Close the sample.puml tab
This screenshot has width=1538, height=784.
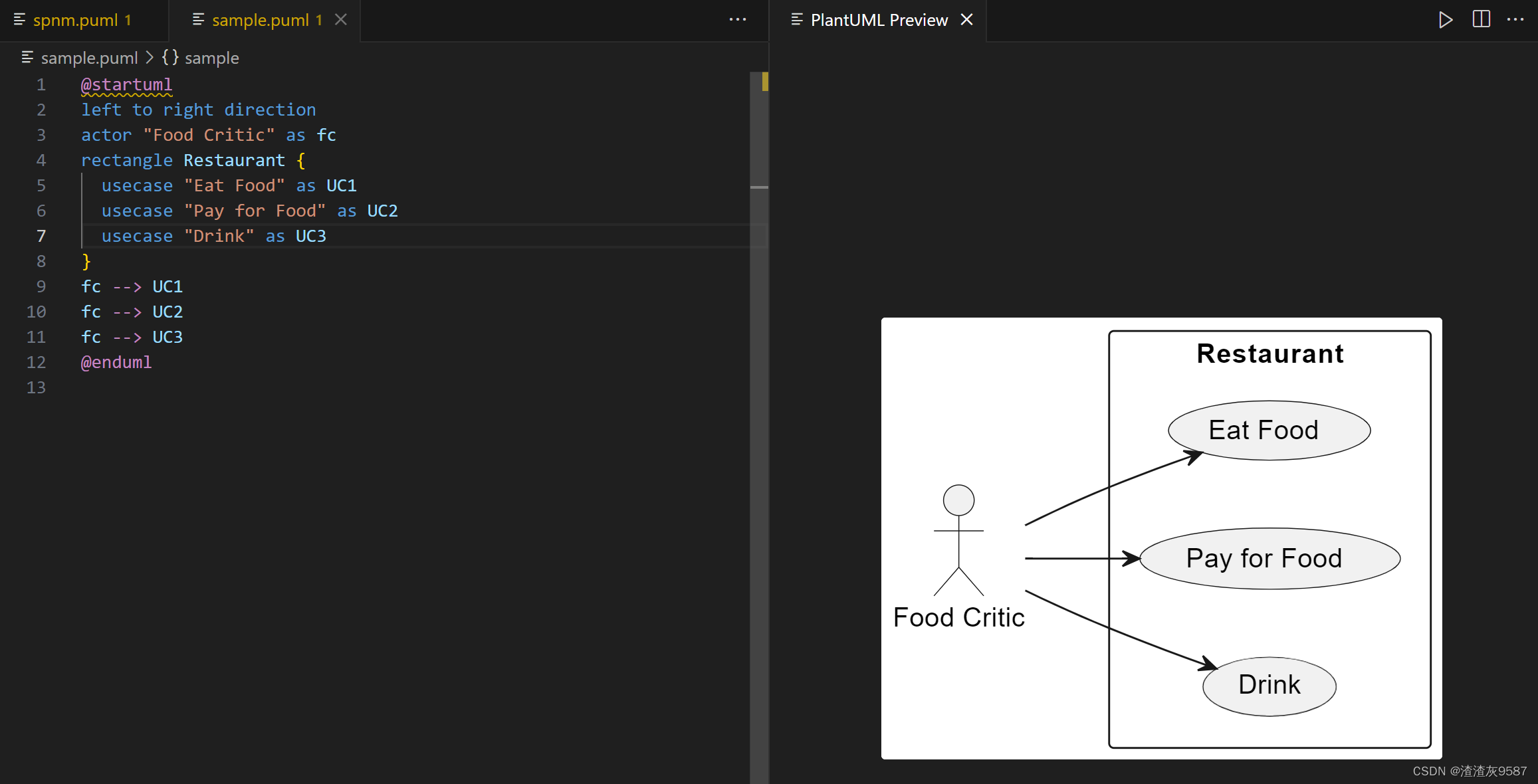tap(341, 20)
